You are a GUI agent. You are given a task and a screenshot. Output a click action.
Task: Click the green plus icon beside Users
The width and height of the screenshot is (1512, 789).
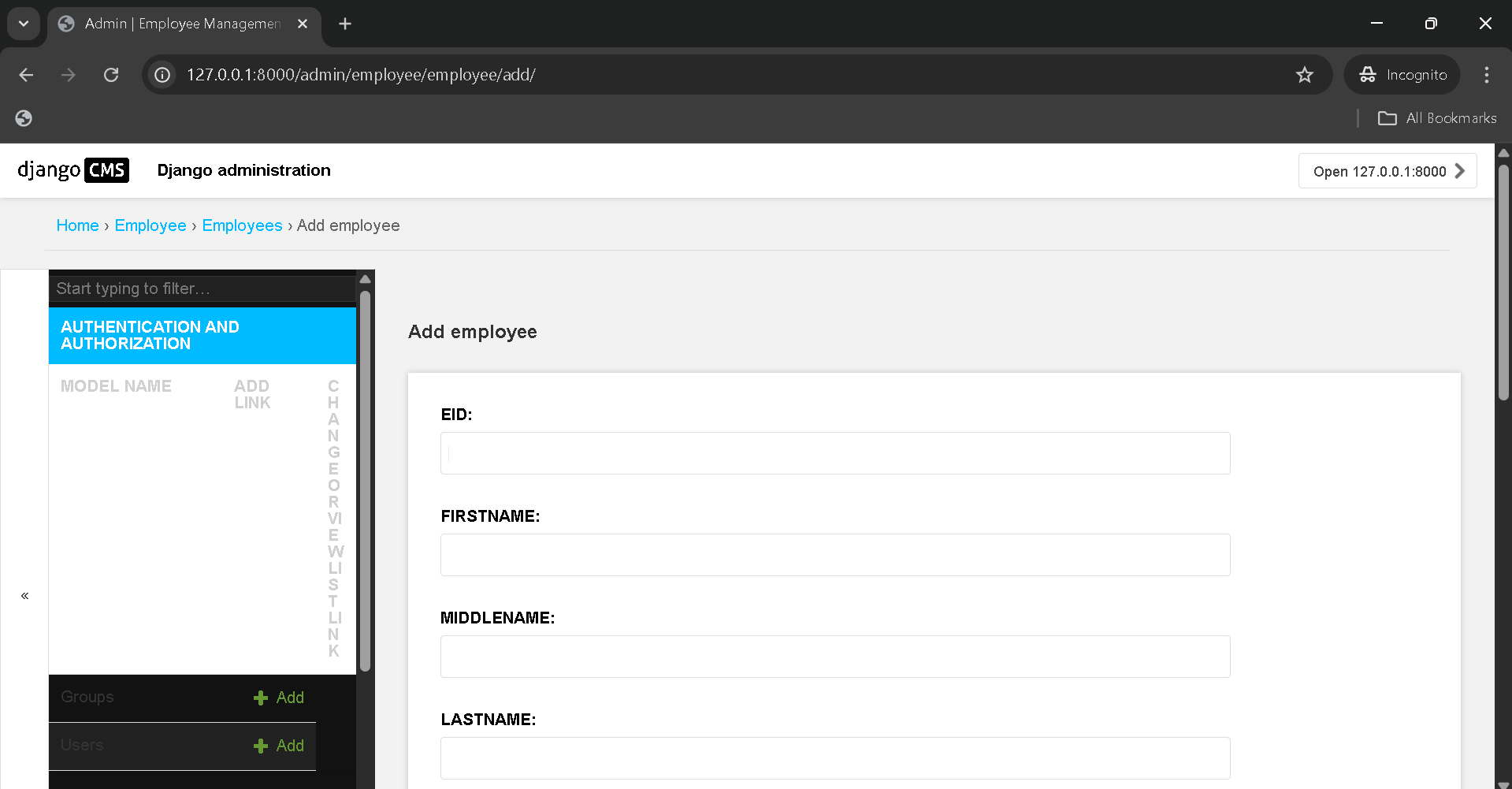pos(261,746)
